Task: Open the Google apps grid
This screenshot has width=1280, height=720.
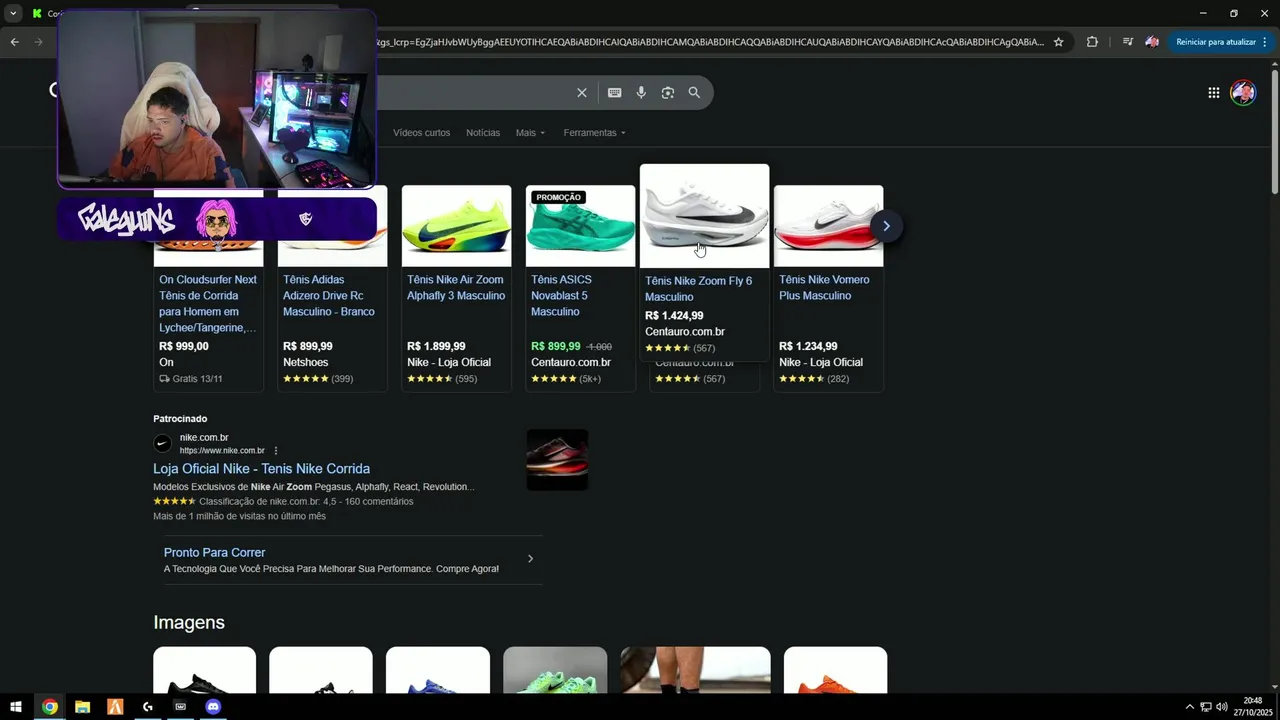Action: point(1213,93)
